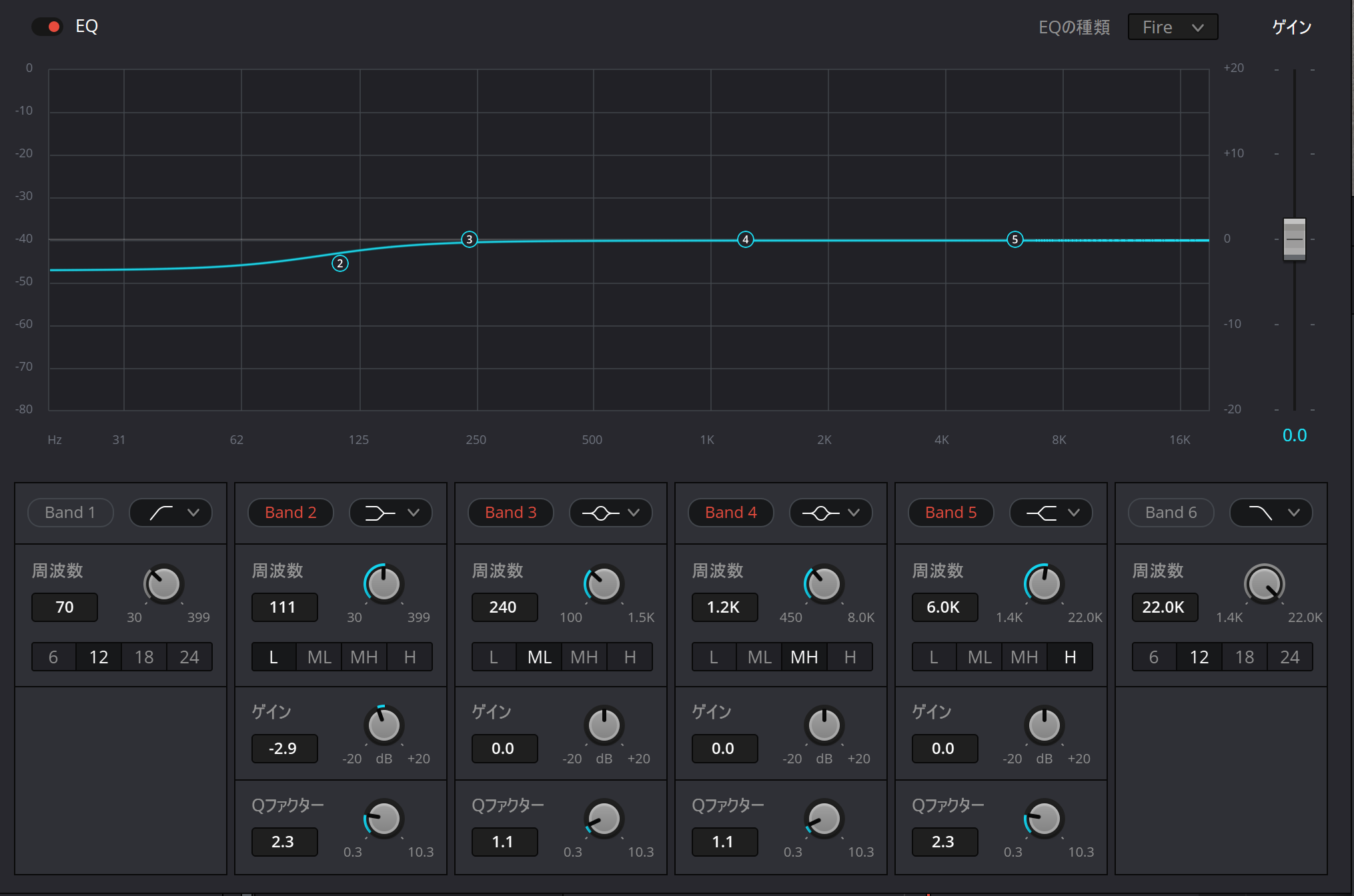Set Band 3 range to L

[494, 657]
